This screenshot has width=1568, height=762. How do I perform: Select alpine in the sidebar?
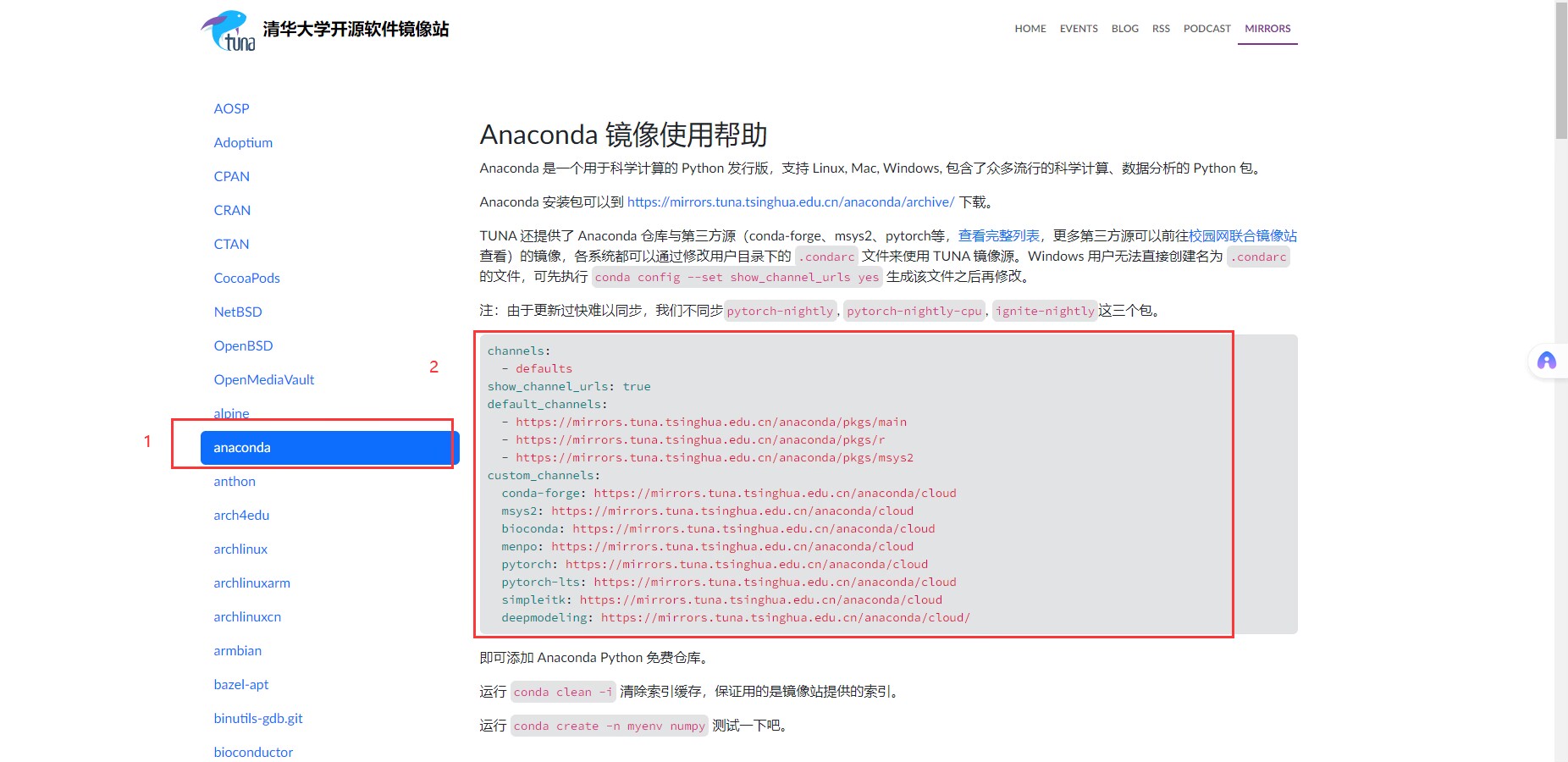(x=231, y=413)
